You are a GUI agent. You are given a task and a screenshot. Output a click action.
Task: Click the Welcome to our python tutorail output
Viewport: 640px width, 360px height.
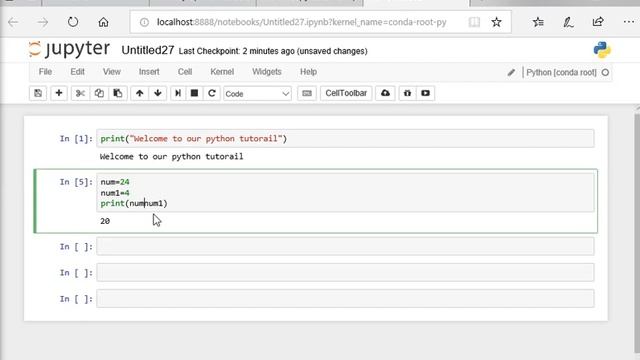point(171,157)
